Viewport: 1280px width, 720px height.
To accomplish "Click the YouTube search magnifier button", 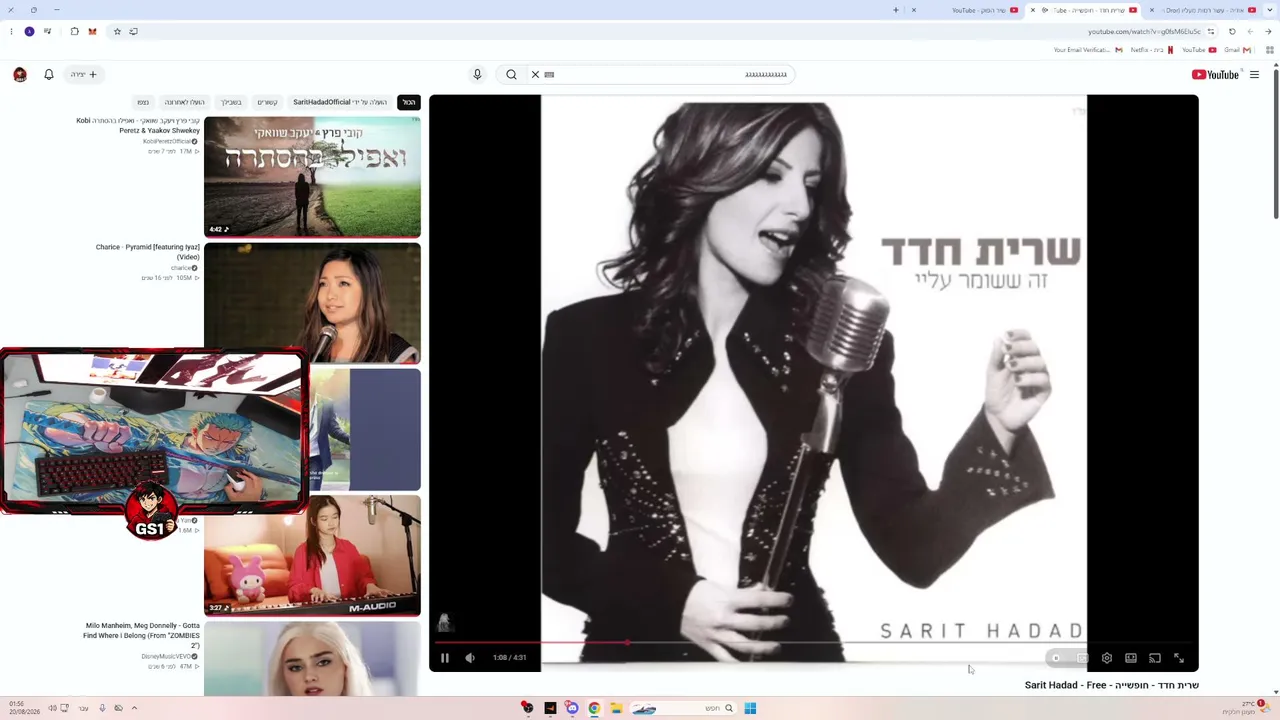I will point(511,74).
